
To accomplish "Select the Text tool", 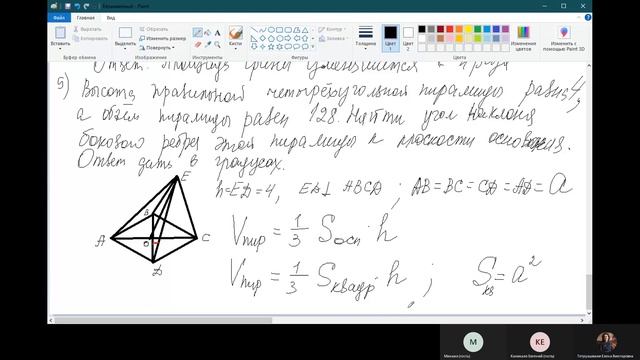I will click(218, 33).
